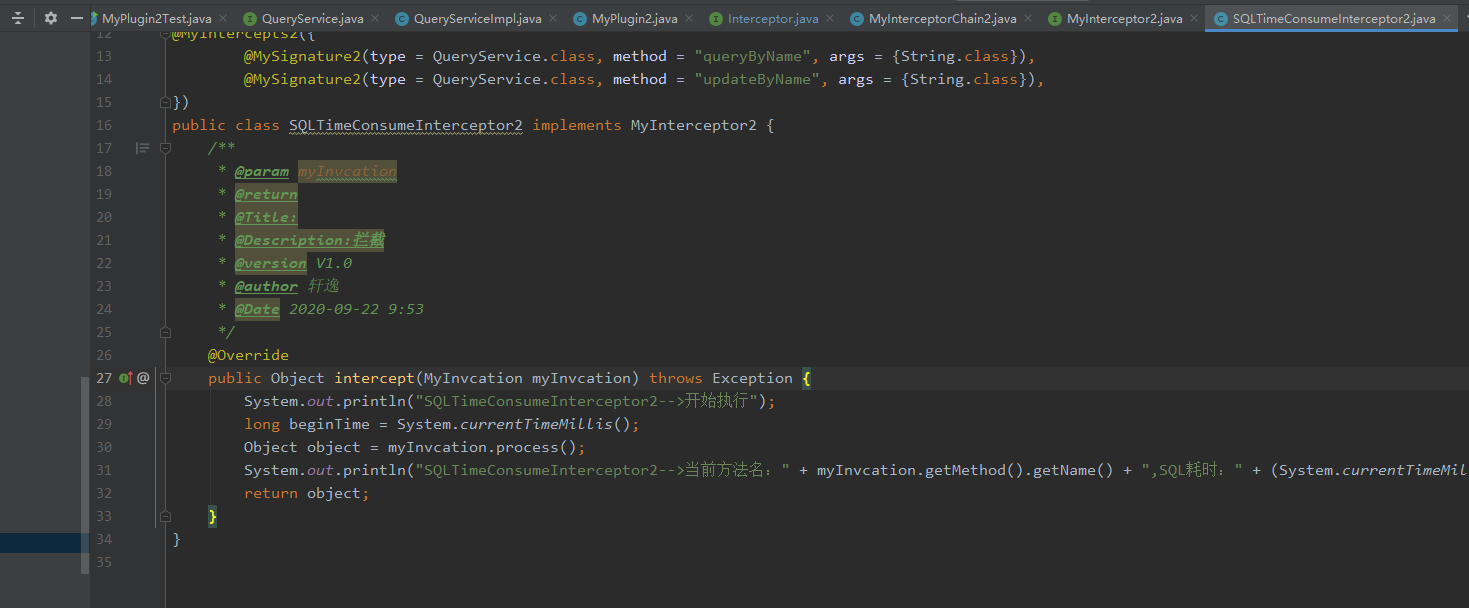1469x608 pixels.
Task: Close the MyPlugin2.java tab
Action: 689,19
